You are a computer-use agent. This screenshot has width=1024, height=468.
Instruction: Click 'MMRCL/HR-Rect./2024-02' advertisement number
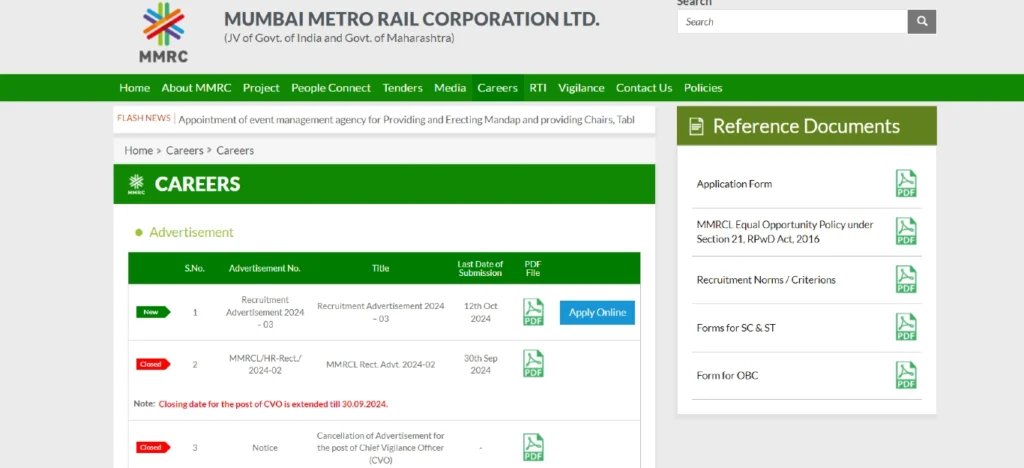click(x=264, y=364)
